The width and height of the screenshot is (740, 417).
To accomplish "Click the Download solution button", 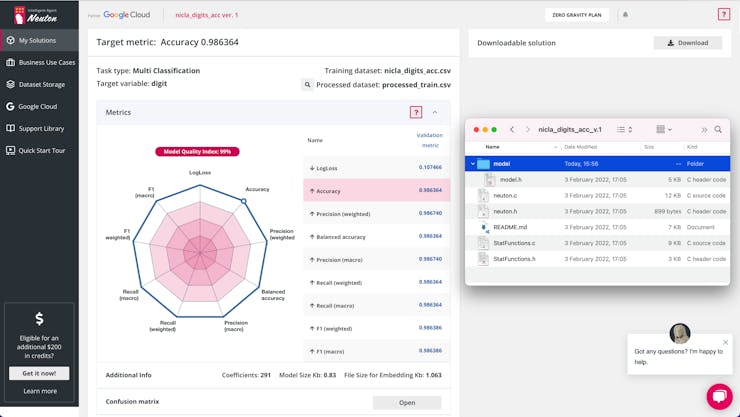I will tap(688, 43).
